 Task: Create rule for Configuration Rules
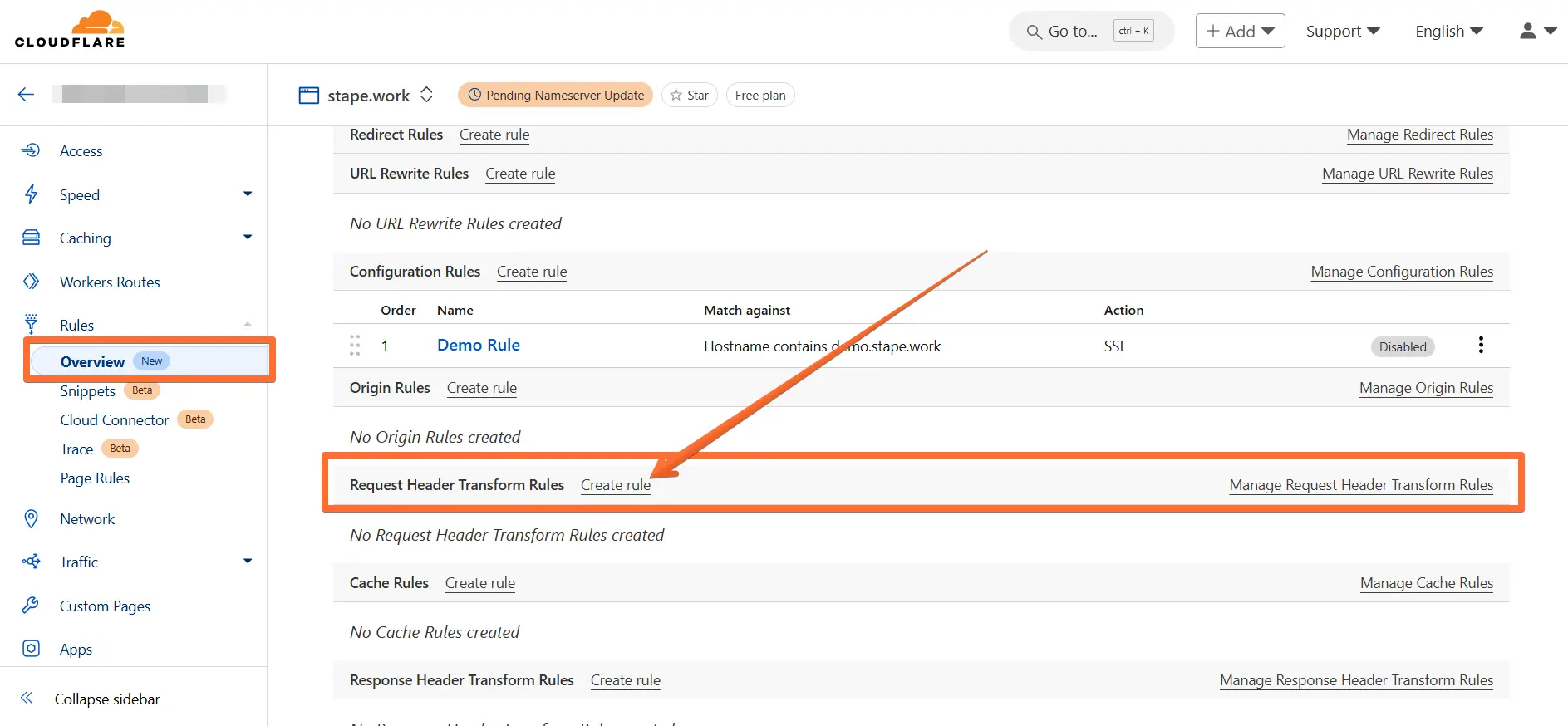(532, 272)
